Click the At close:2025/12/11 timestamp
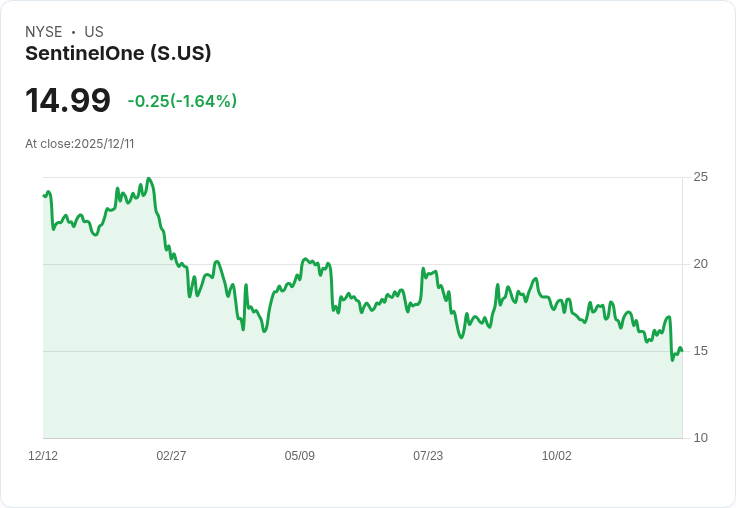Image resolution: width=736 pixels, height=508 pixels. pos(80,144)
